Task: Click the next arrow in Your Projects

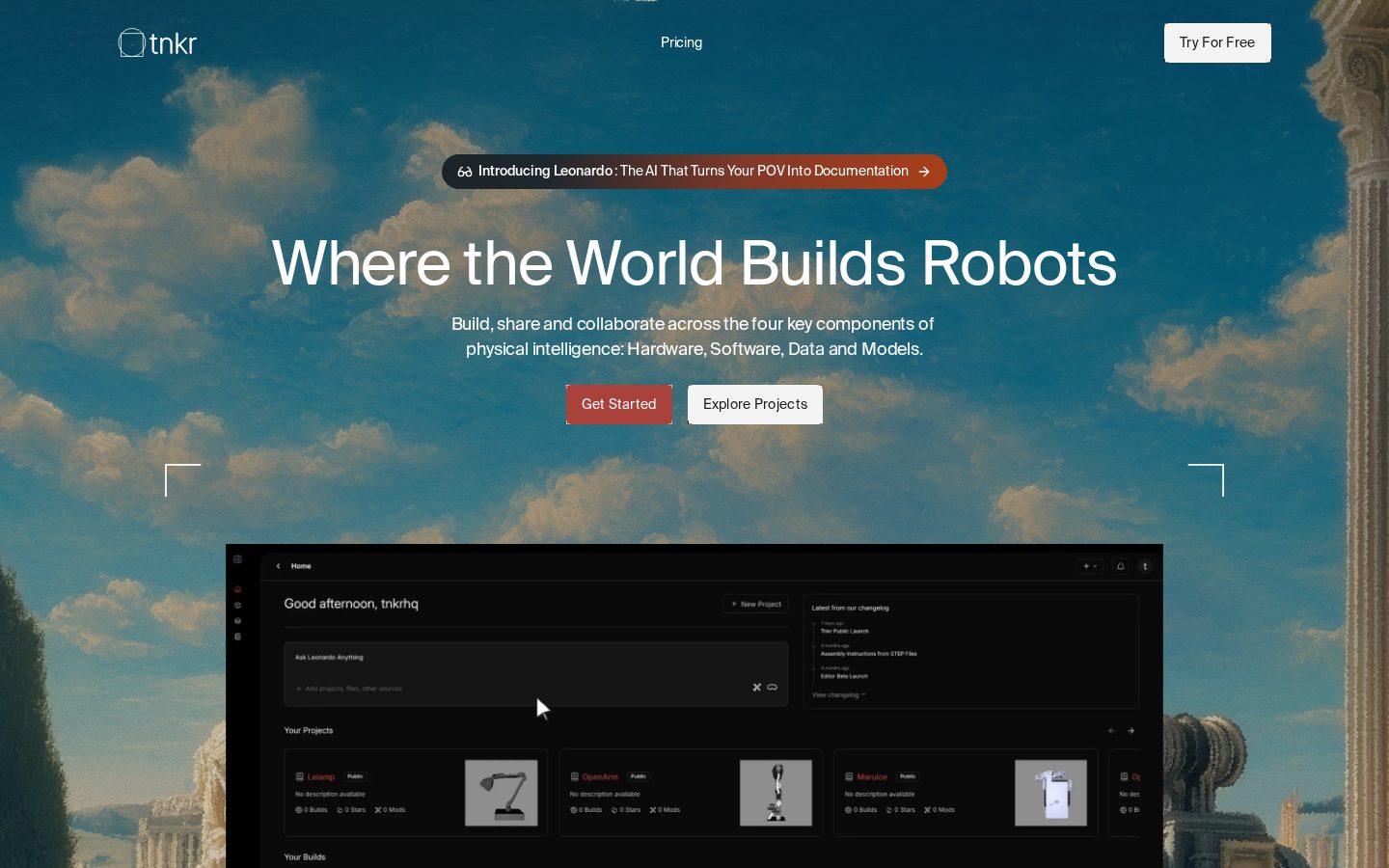Action: coord(1130,731)
